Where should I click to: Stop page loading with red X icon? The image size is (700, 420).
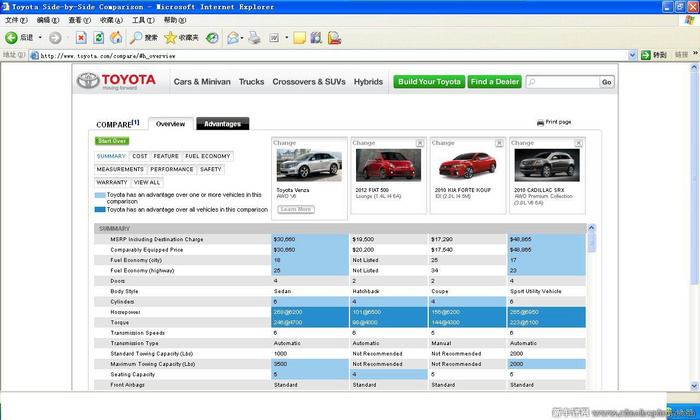tap(81, 38)
